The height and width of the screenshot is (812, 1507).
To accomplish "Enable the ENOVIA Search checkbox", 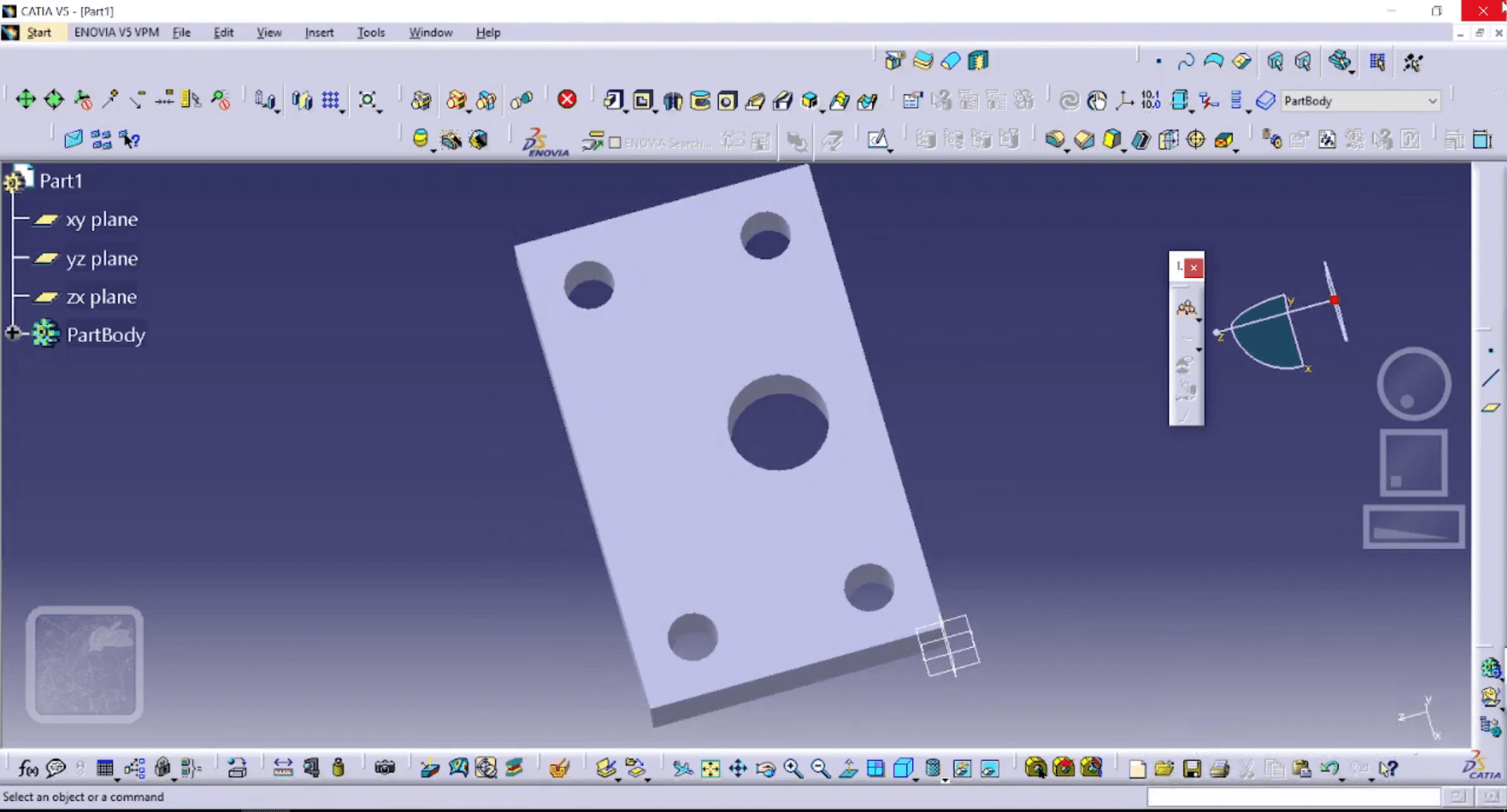I will (x=615, y=143).
